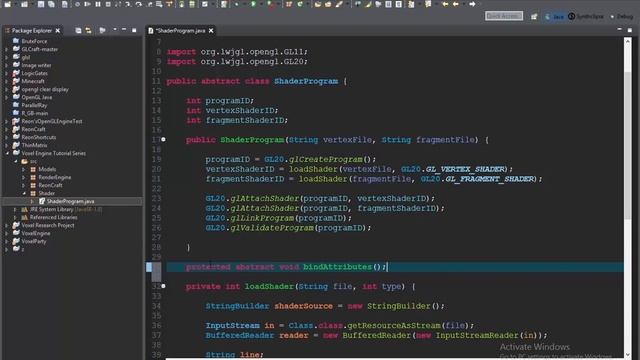Collapse Voxel Engine Tutorial Series project
This screenshot has height=360, width=640.
click(7, 153)
